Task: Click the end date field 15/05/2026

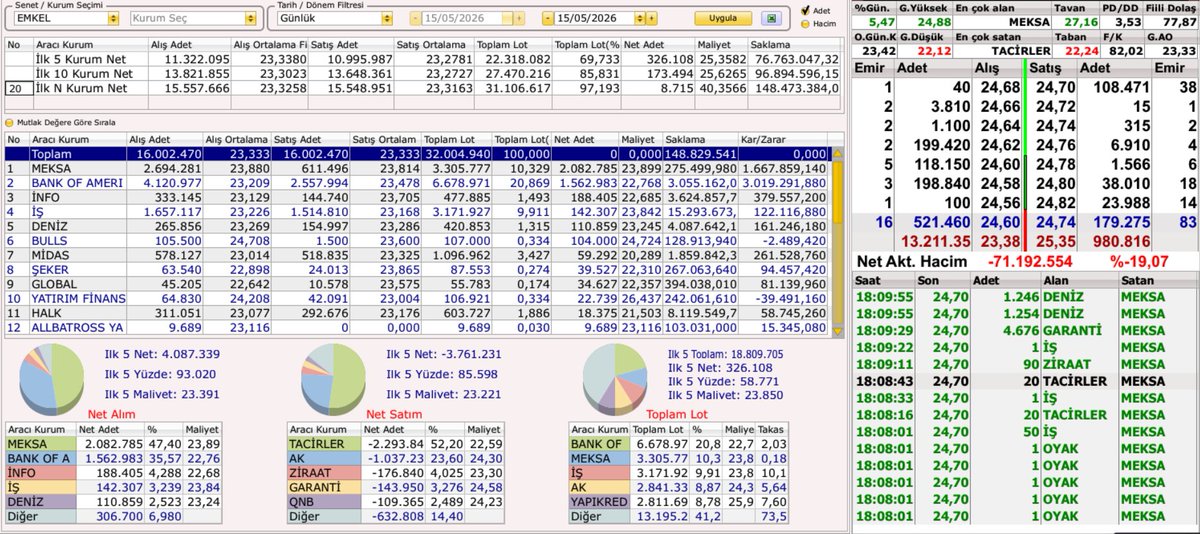Action: tap(594, 18)
